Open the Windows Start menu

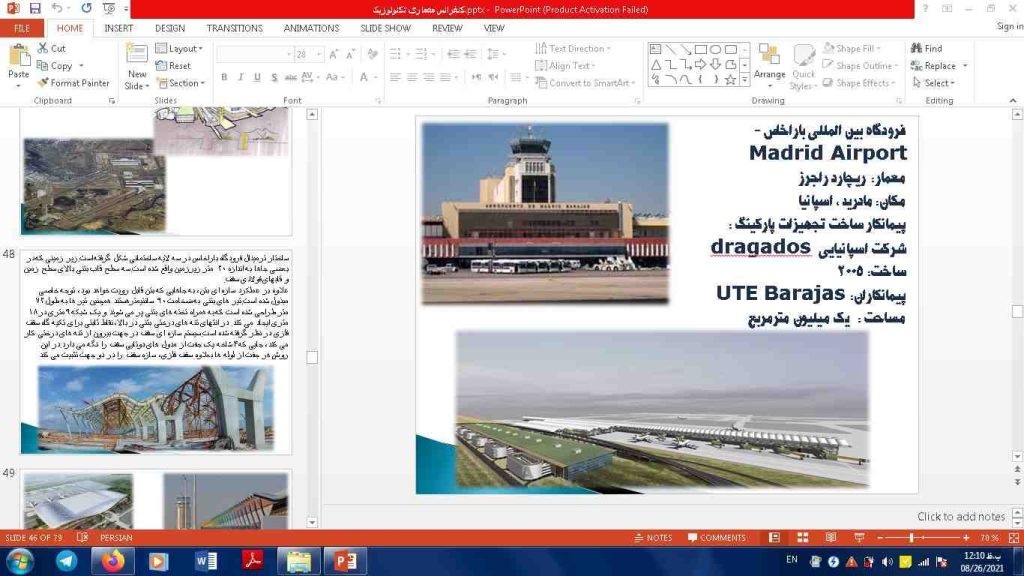pyautogui.click(x=20, y=561)
